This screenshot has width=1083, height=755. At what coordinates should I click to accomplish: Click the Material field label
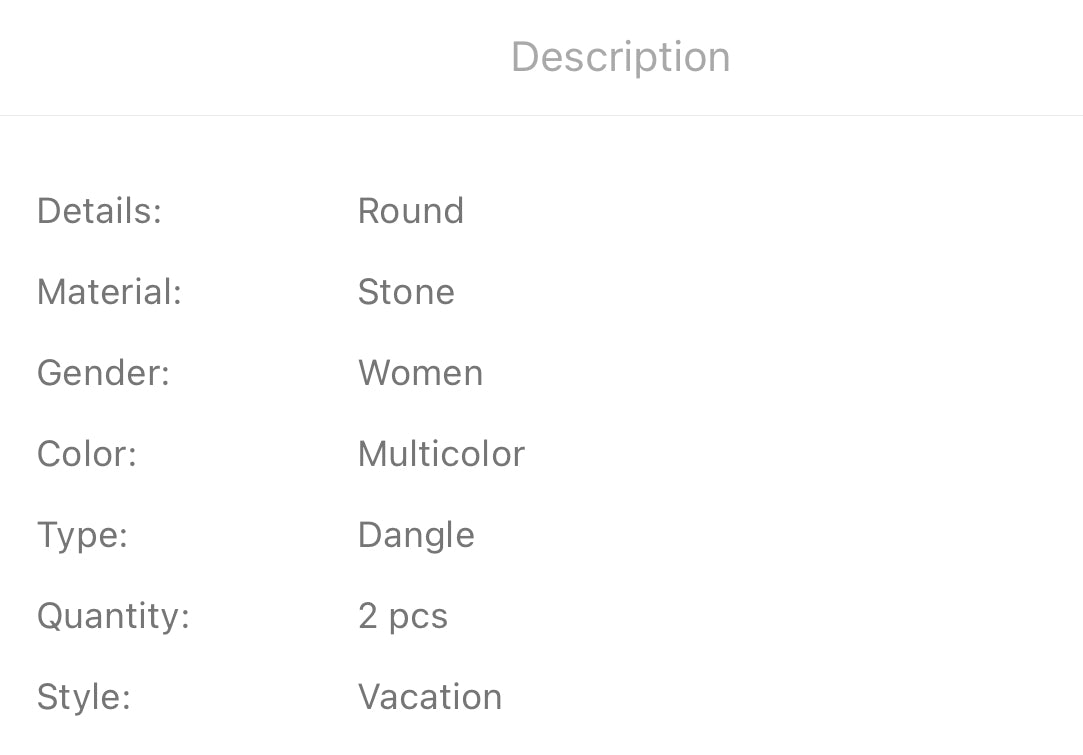[x=109, y=292]
